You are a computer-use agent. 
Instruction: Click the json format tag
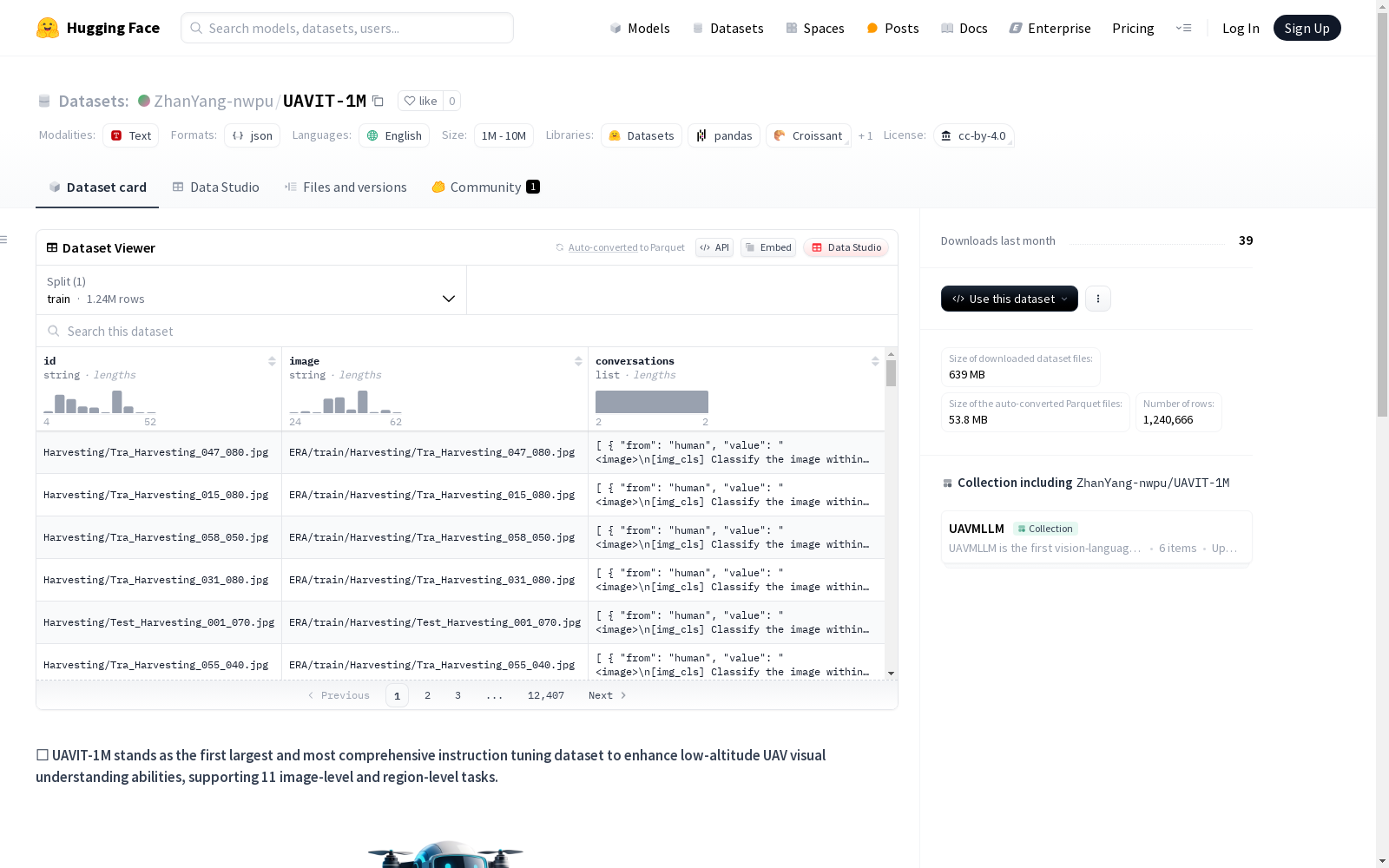tap(252, 135)
